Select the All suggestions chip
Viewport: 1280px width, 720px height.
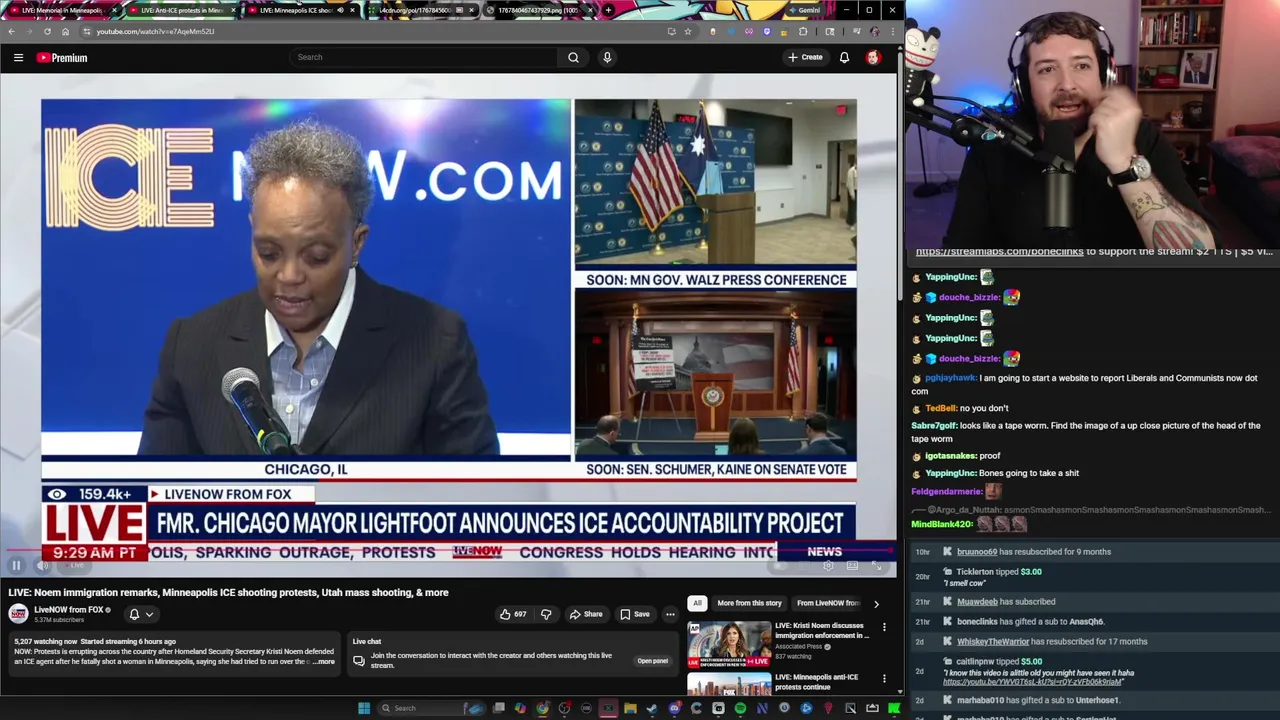pos(697,603)
